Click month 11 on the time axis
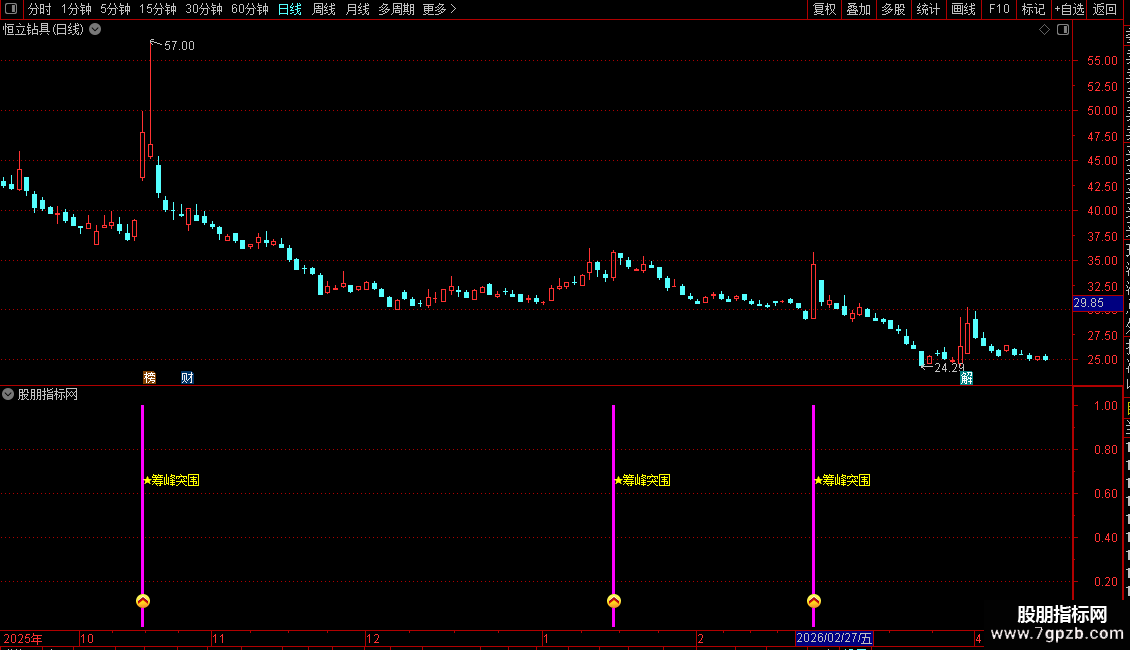 218,638
